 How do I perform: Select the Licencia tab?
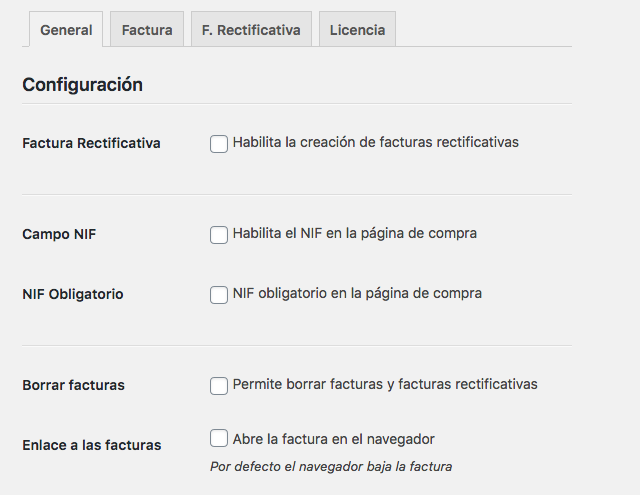[357, 29]
